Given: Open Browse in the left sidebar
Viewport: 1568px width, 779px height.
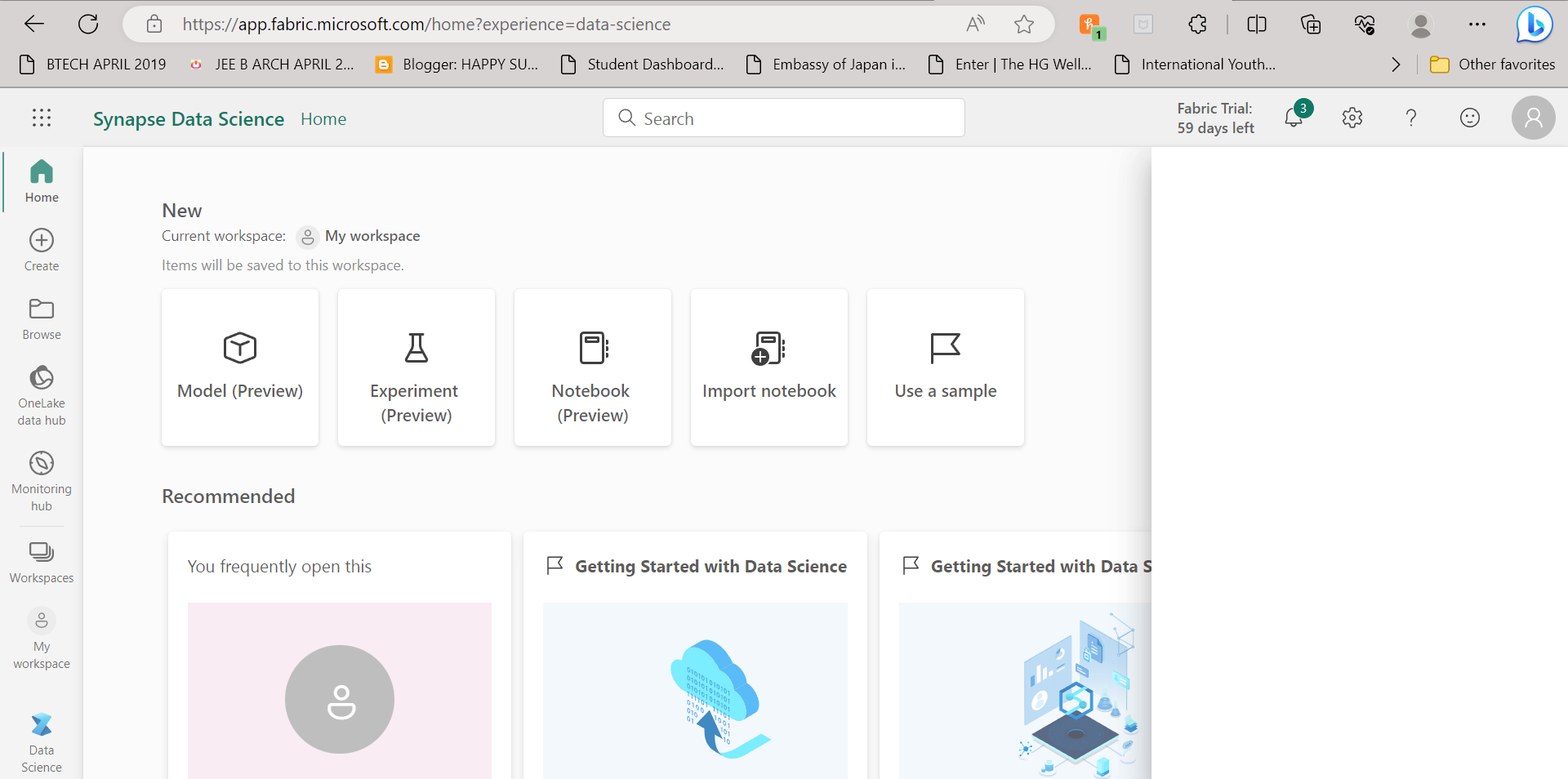Looking at the screenshot, I should (41, 318).
